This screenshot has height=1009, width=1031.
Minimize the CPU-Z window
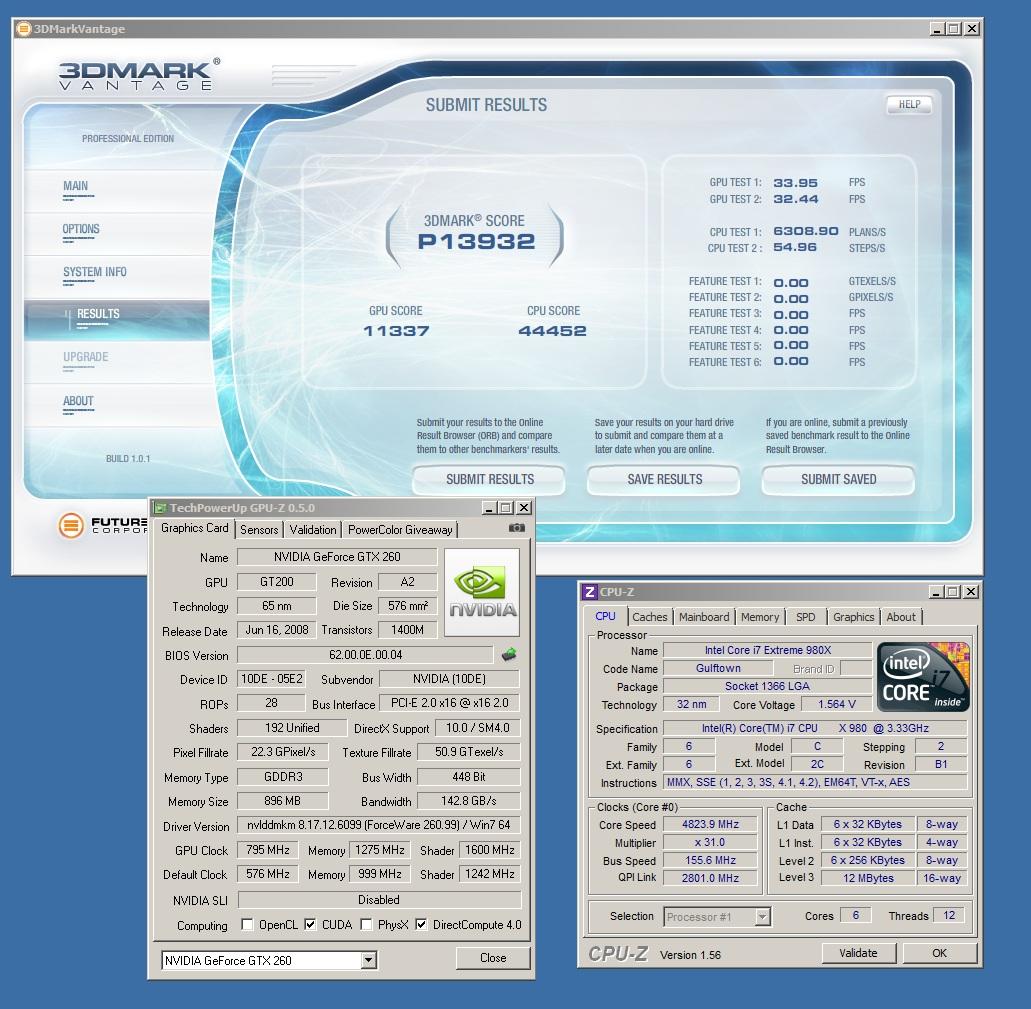tap(936, 592)
